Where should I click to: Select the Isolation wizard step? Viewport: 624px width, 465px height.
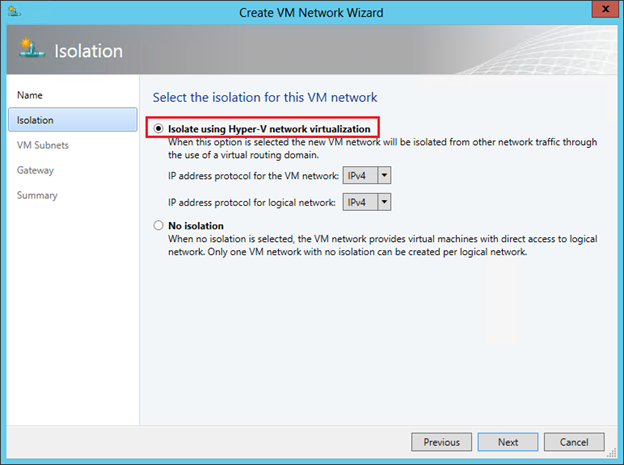tap(73, 120)
